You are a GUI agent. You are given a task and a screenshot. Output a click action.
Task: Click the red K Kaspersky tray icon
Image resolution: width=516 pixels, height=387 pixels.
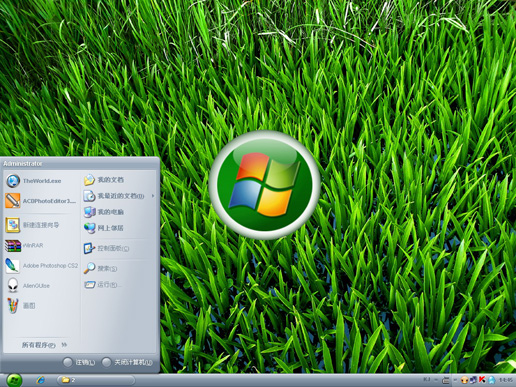(482, 380)
